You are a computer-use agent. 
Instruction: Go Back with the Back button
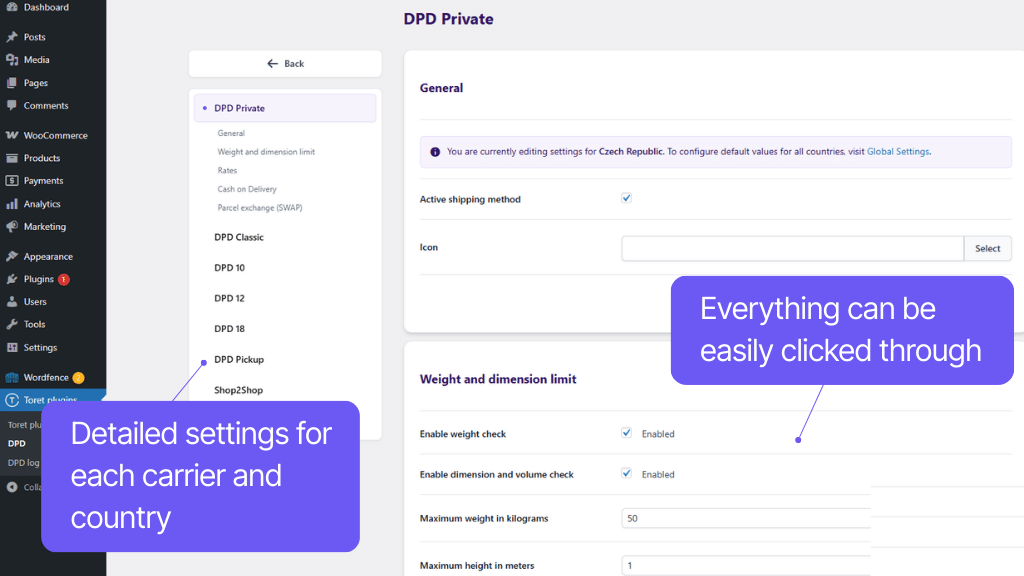click(285, 63)
